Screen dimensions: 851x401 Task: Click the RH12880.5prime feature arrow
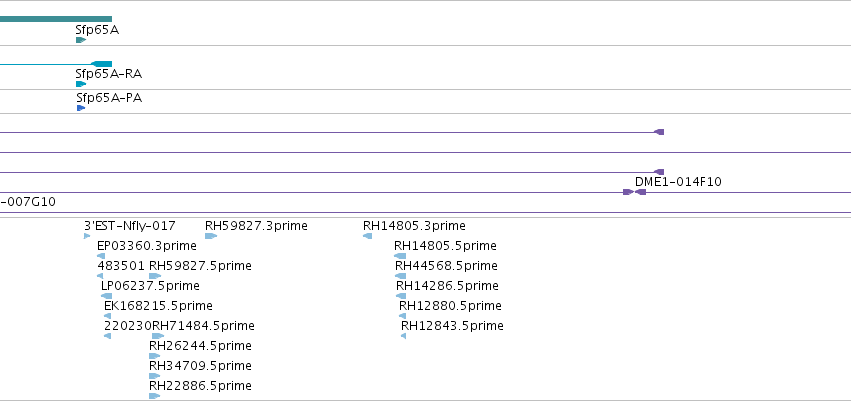pyautogui.click(x=403, y=316)
